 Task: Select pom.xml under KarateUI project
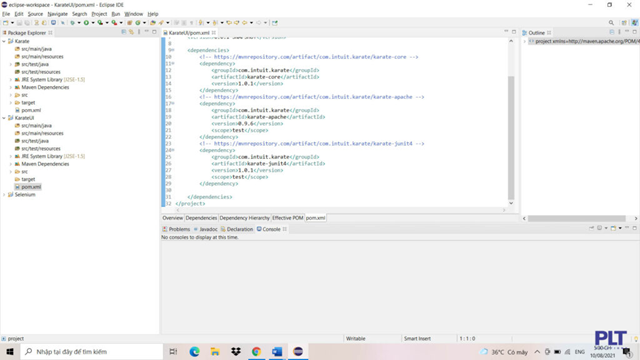pos(31,187)
